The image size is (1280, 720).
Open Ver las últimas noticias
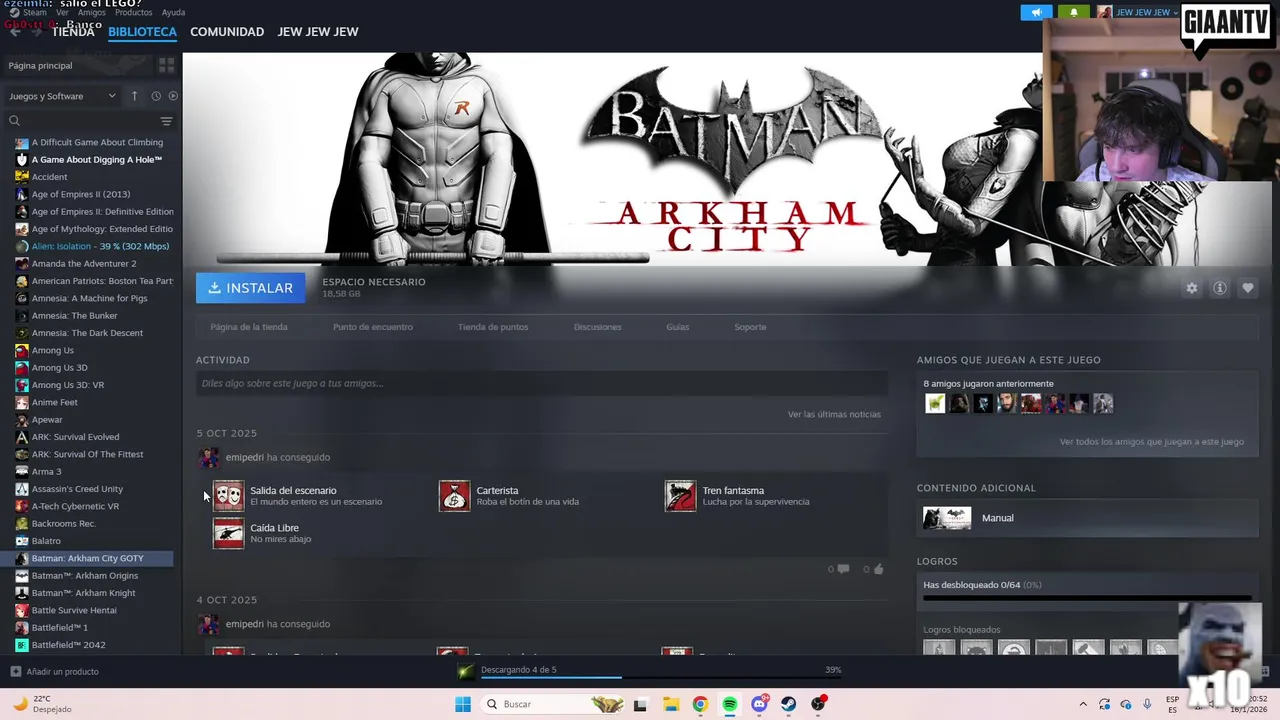pos(834,414)
